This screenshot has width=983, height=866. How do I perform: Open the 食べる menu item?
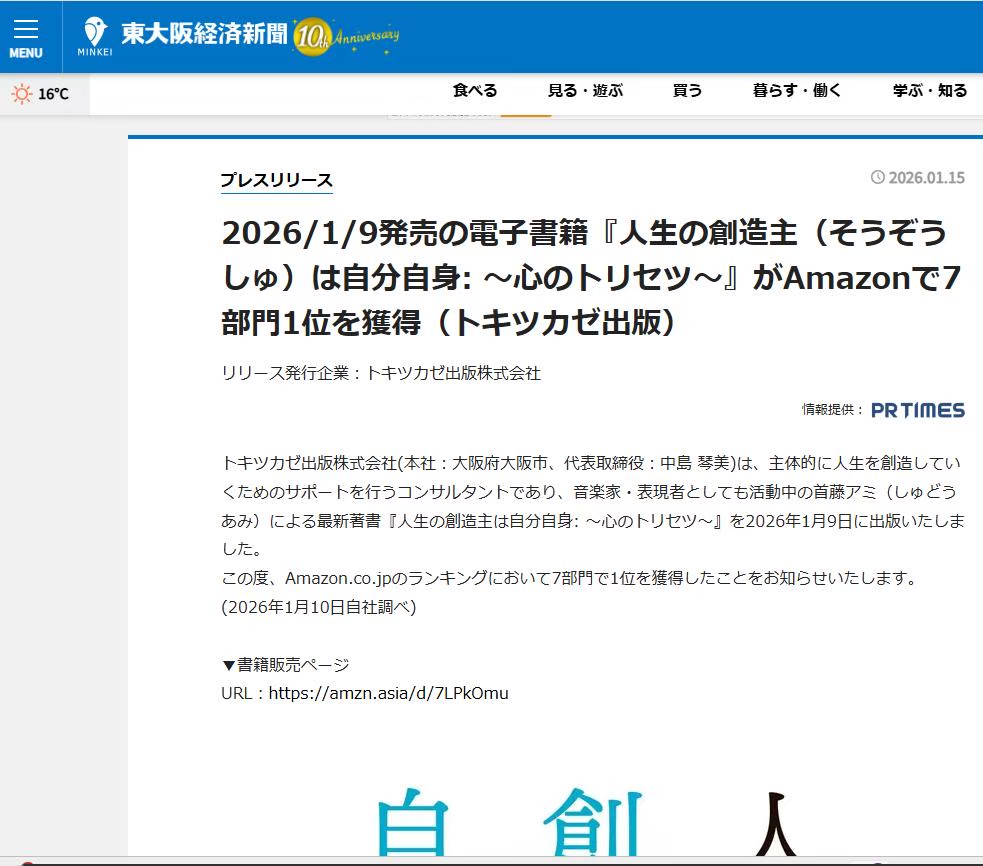click(475, 90)
